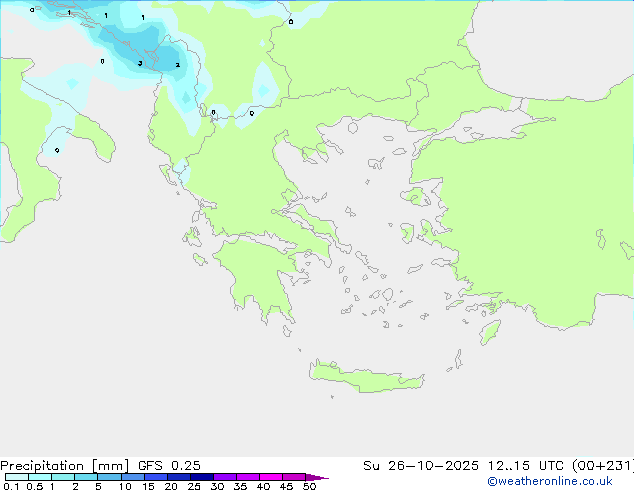Click the 2–5 mm legend color swatch
The width and height of the screenshot is (634, 490).
point(86,477)
